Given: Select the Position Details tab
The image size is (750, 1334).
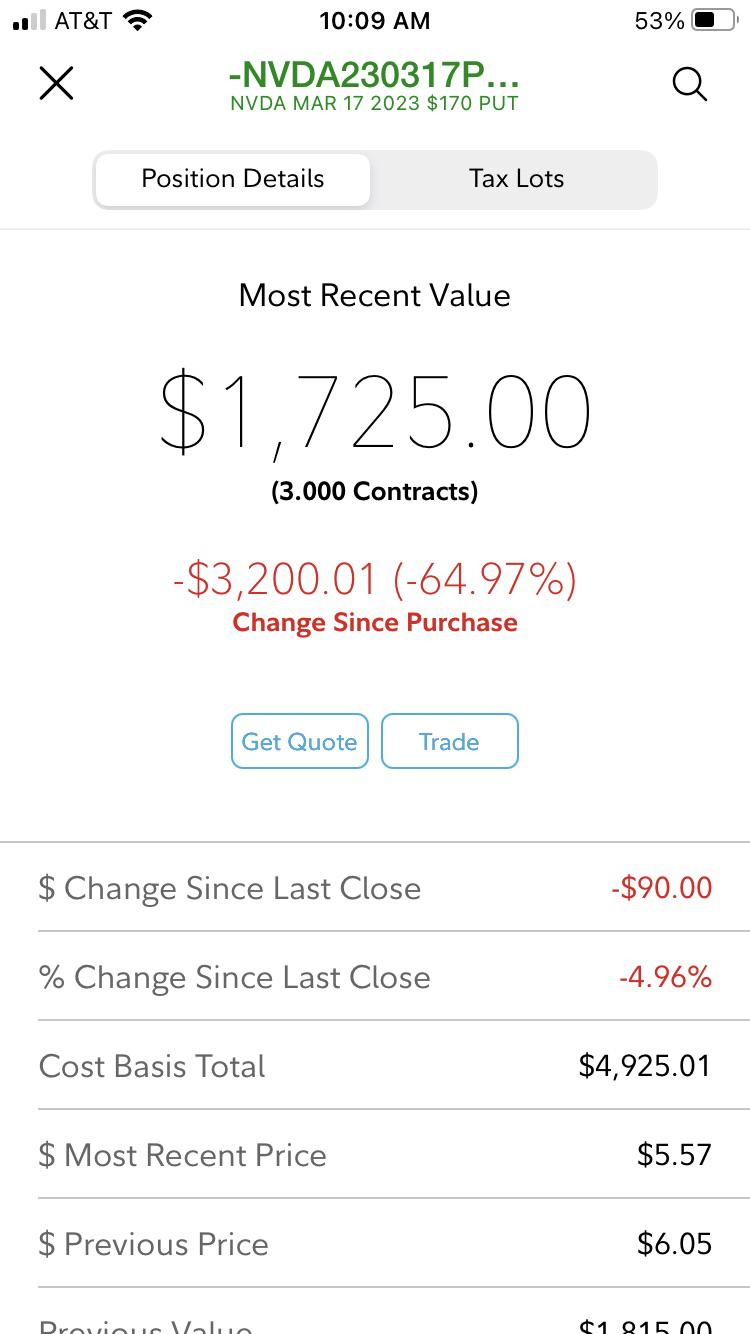Looking at the screenshot, I should (233, 179).
